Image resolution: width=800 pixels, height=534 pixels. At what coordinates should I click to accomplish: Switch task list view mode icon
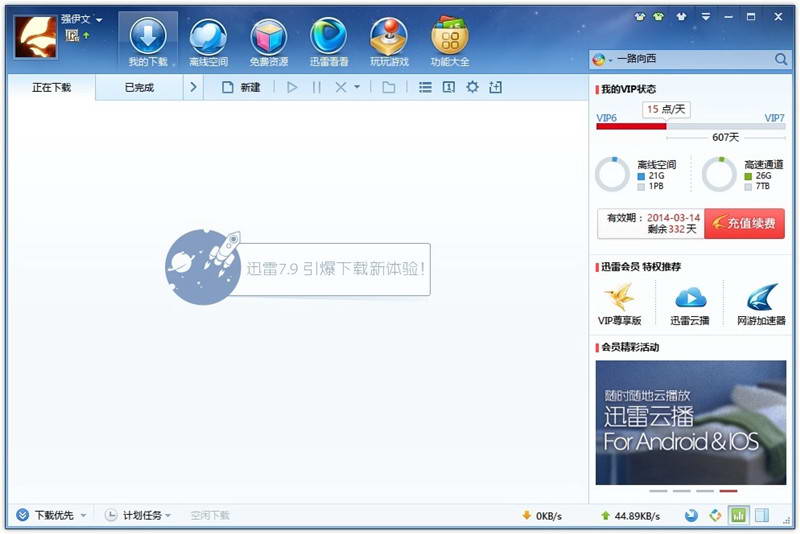tap(425, 87)
